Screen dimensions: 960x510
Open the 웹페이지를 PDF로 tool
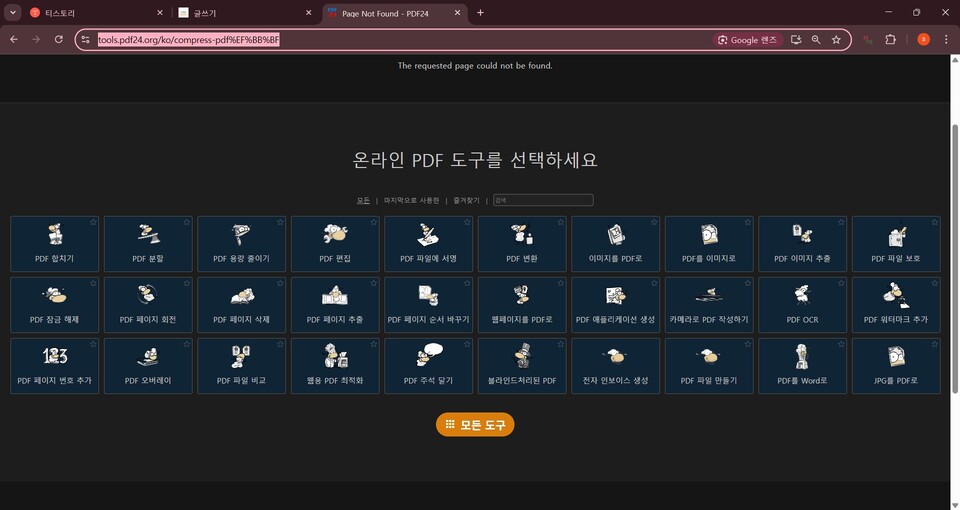click(x=522, y=305)
